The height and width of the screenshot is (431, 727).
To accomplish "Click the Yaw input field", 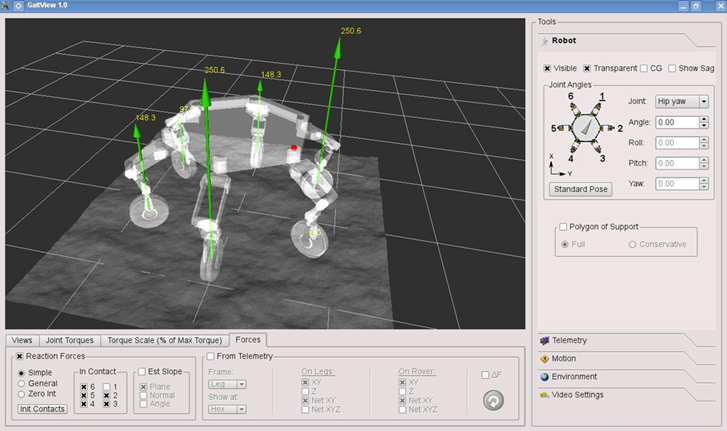I will pos(677,184).
